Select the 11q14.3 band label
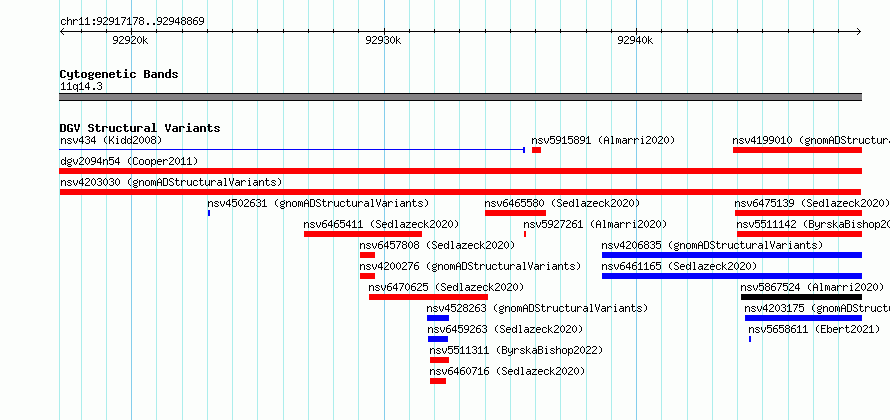 pos(81,86)
